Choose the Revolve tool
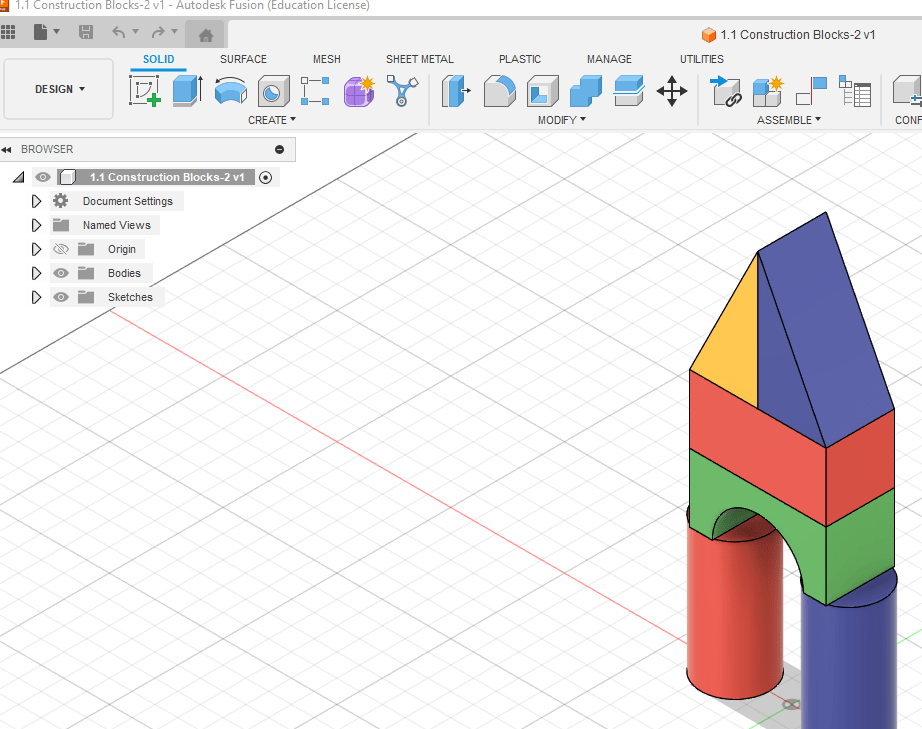This screenshot has height=729, width=922. (230, 92)
